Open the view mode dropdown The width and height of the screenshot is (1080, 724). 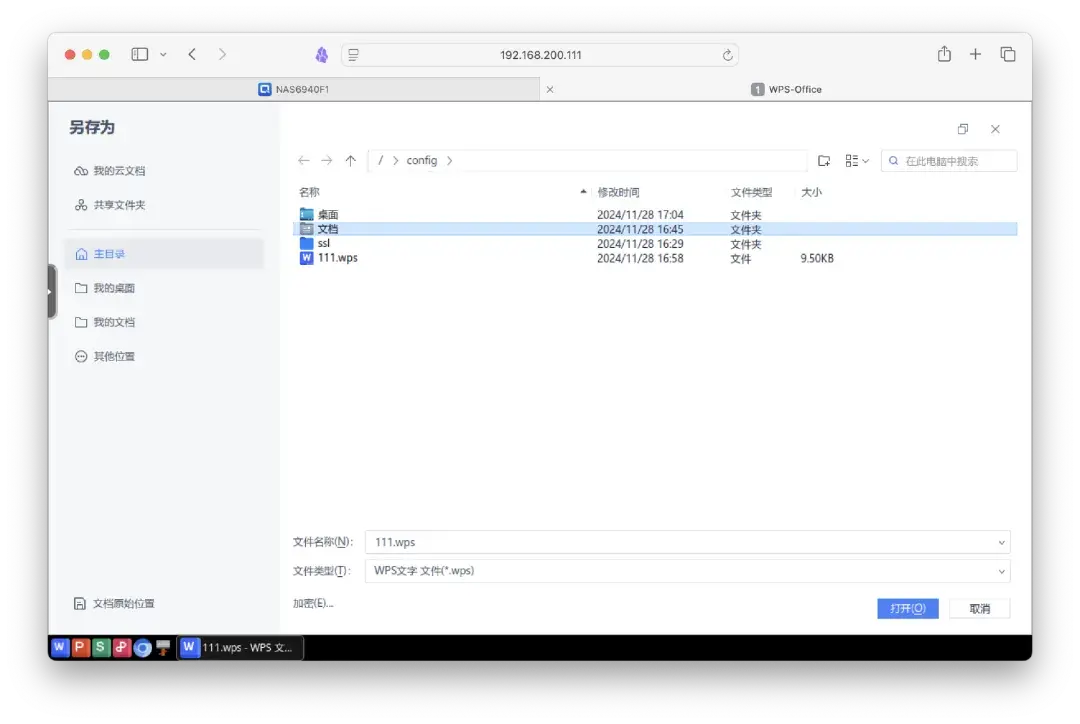[855, 160]
